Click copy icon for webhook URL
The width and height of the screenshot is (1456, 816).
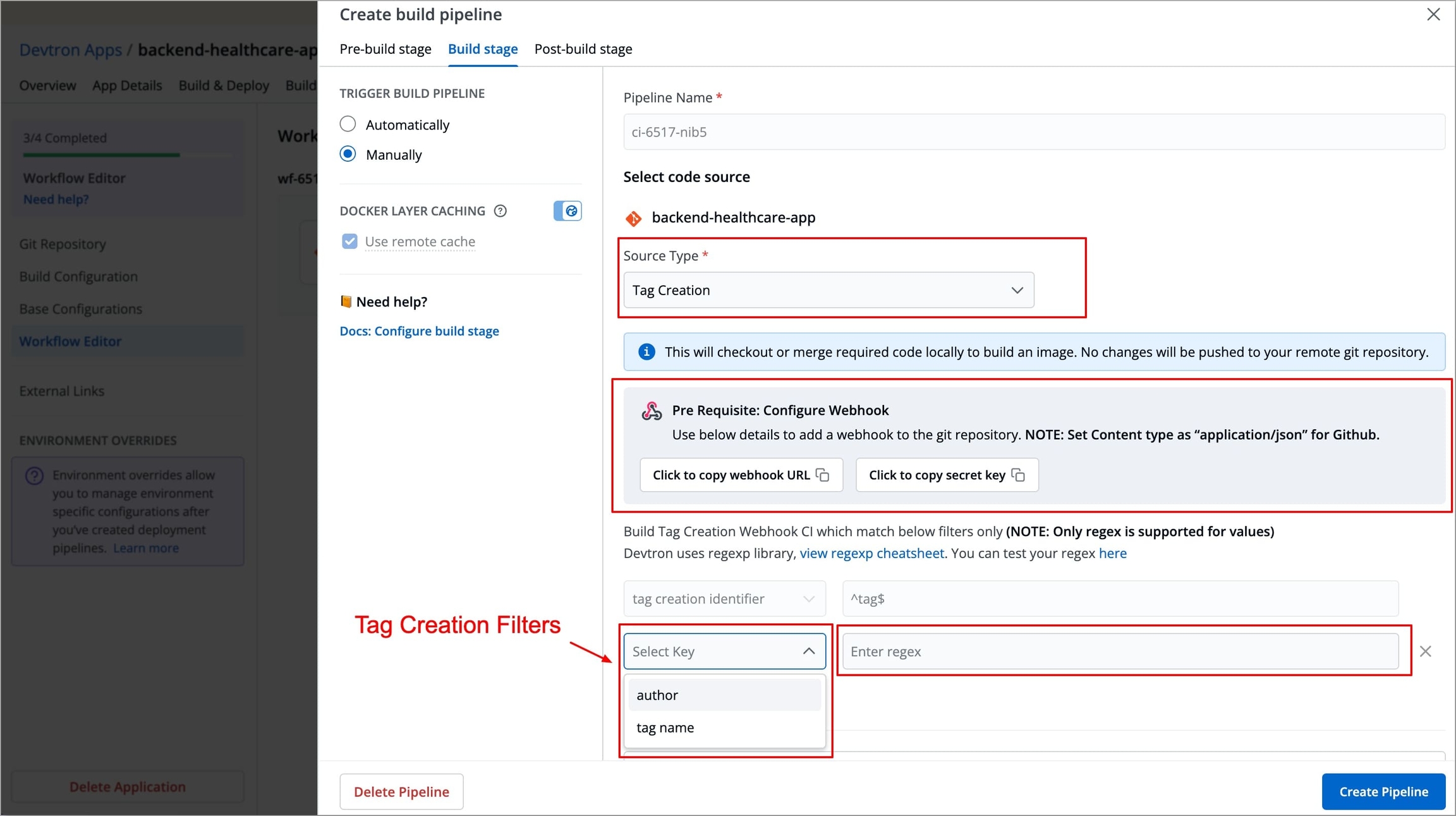[823, 475]
